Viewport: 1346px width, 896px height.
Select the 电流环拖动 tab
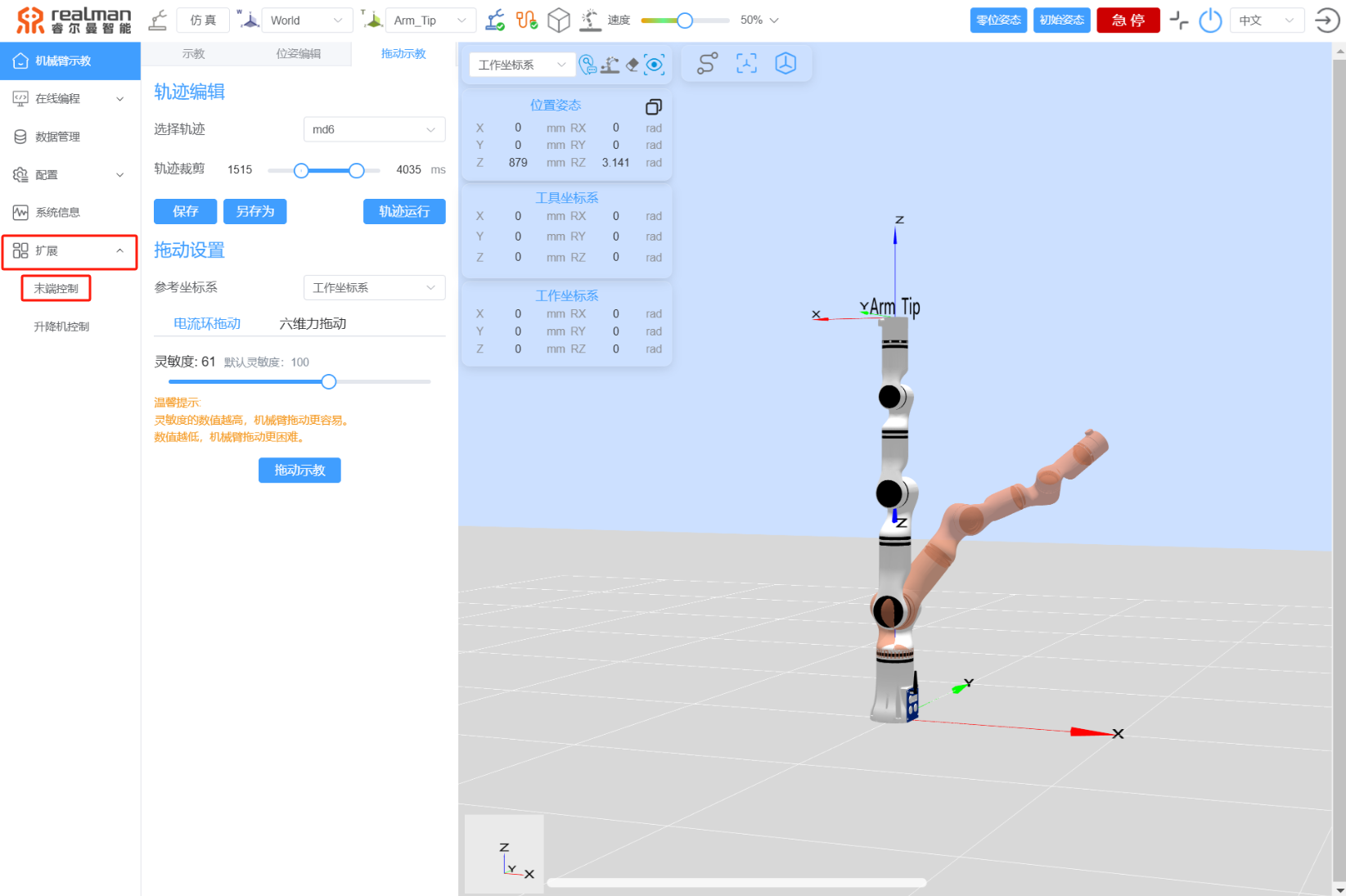(207, 323)
